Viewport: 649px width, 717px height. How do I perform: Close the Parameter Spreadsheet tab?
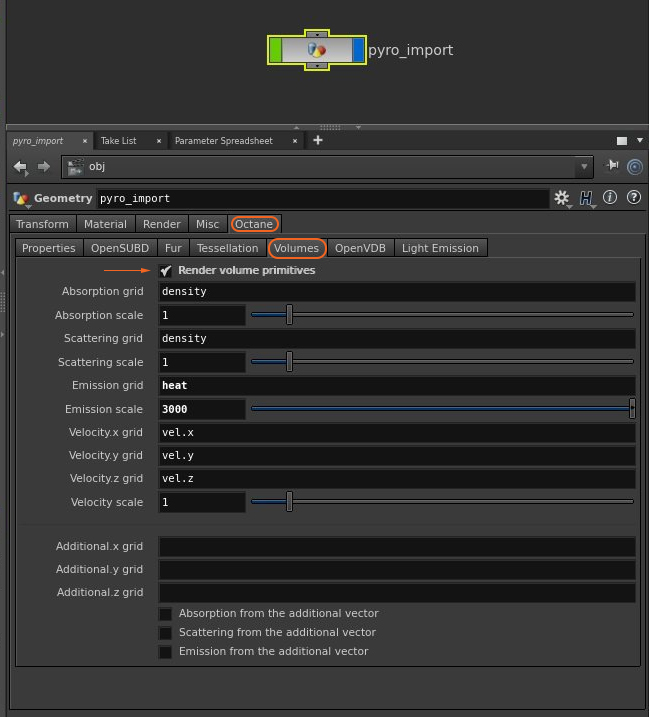(x=295, y=141)
